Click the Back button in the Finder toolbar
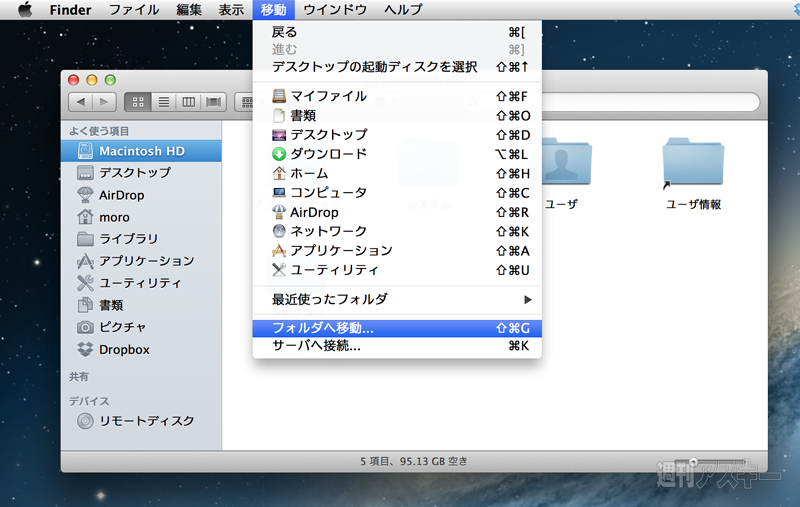The width and height of the screenshot is (800, 507). [79, 102]
